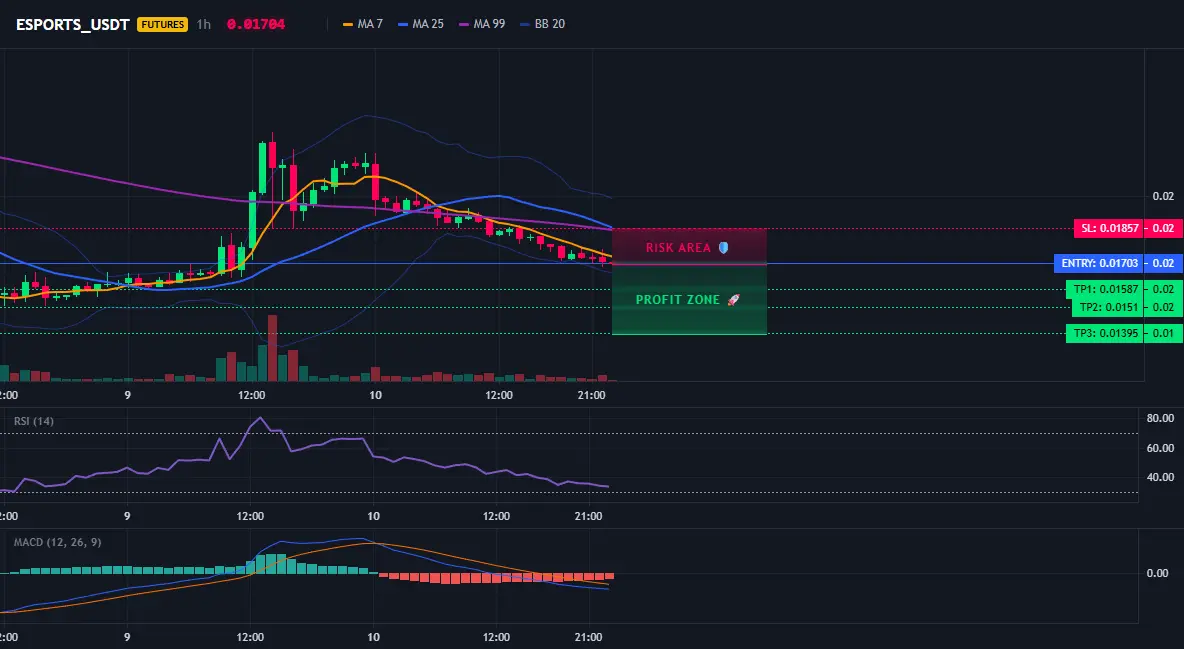Image resolution: width=1184 pixels, height=649 pixels.
Task: Click the TP3: 0.01395 target label
Action: pyautogui.click(x=1105, y=333)
